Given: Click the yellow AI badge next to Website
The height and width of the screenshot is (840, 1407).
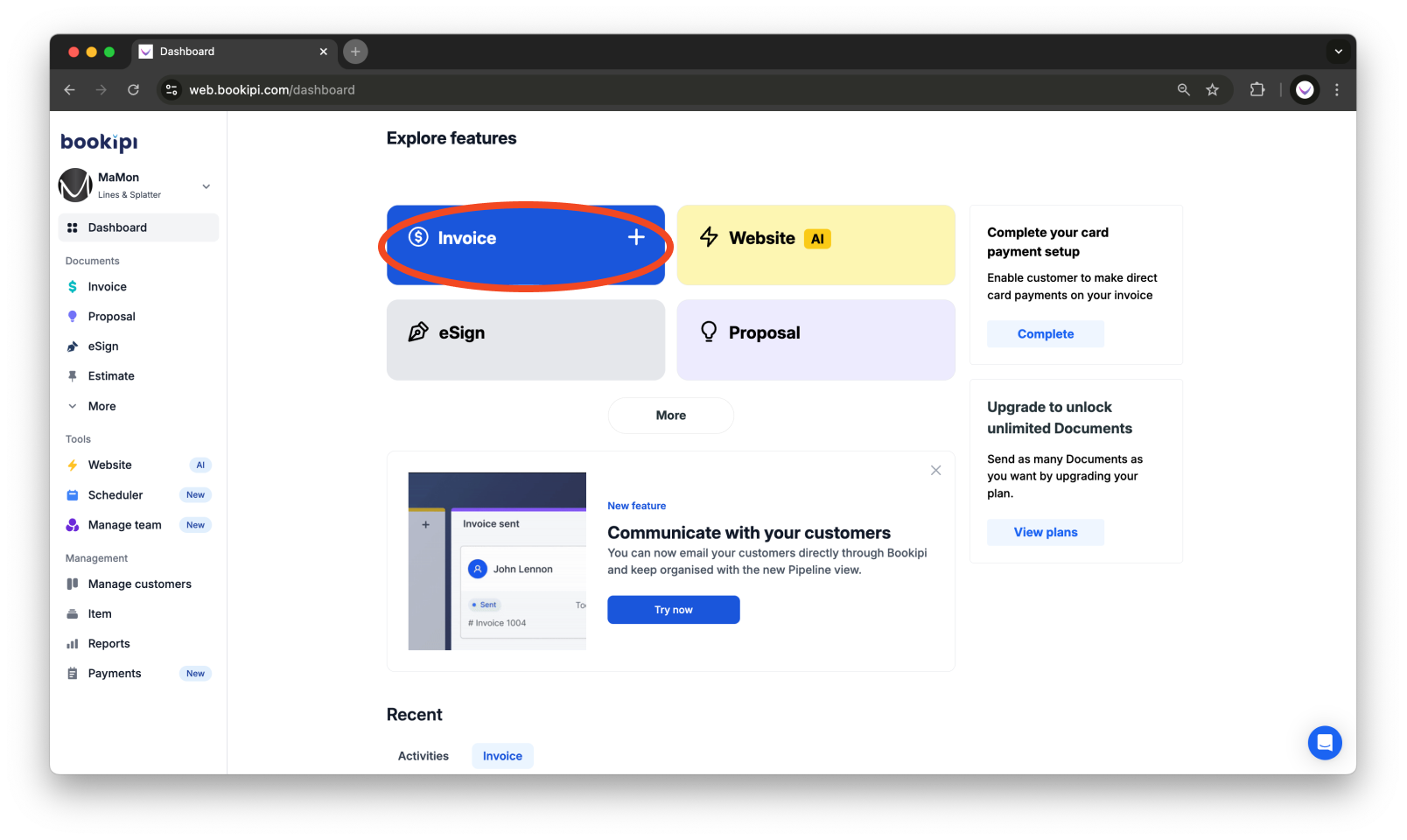Looking at the screenshot, I should (816, 237).
